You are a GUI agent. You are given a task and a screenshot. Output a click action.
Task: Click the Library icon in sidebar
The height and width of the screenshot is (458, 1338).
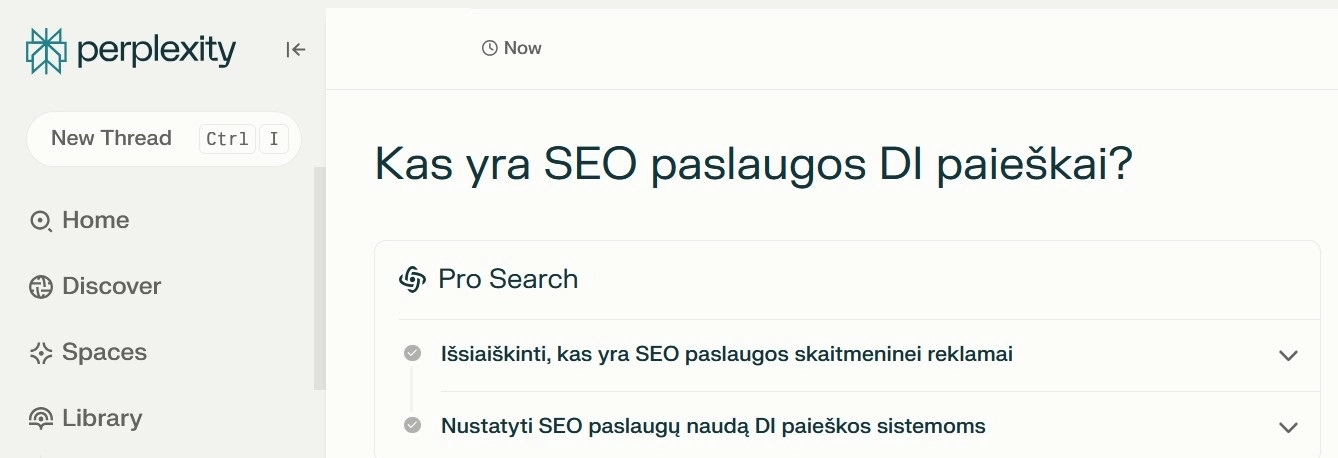[x=41, y=419]
